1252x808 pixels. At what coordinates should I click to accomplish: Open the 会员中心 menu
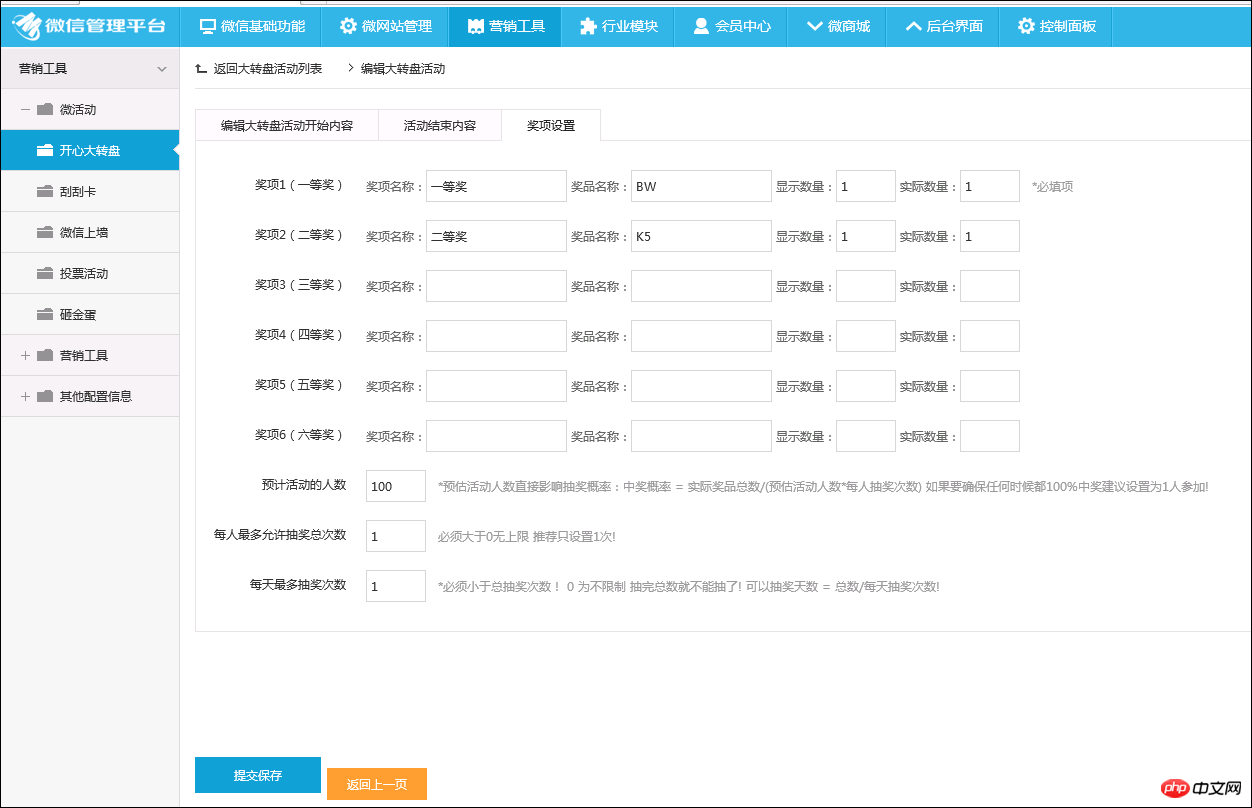(731, 26)
